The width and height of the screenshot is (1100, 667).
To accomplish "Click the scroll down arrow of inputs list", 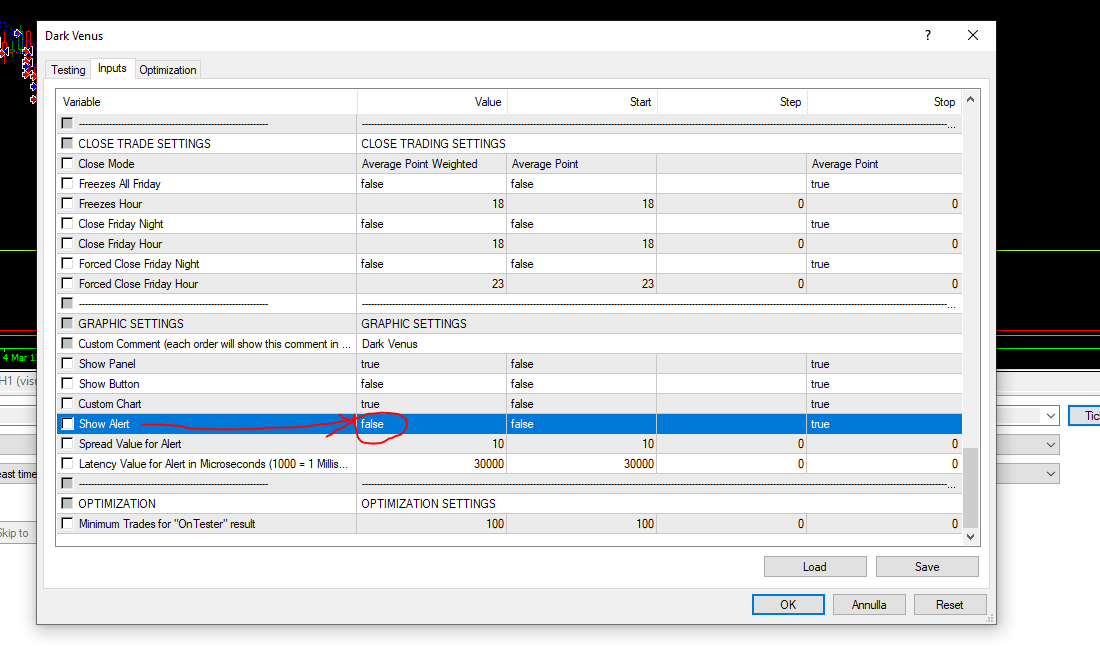I will [971, 537].
